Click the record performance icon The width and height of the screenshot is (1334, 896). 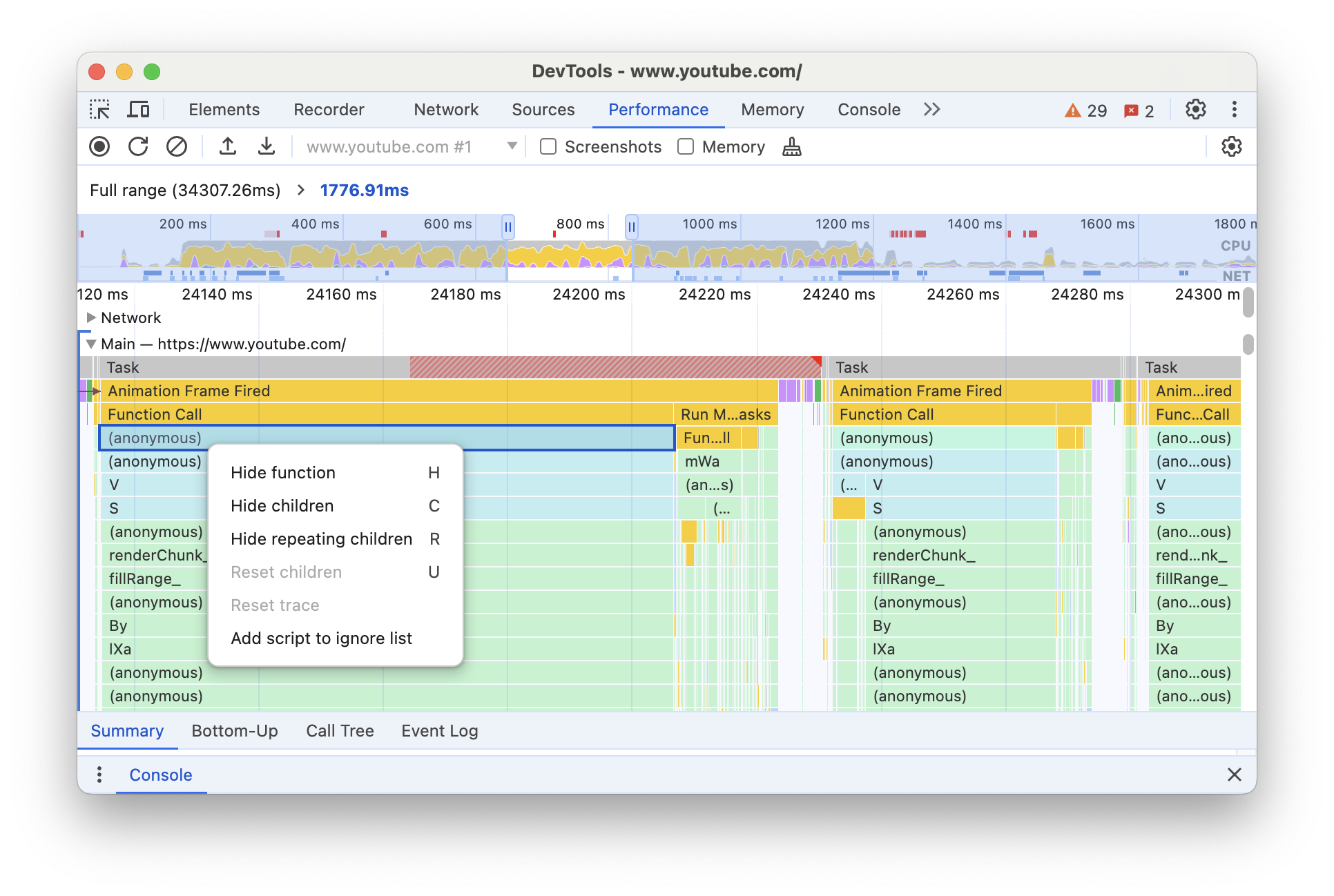100,148
